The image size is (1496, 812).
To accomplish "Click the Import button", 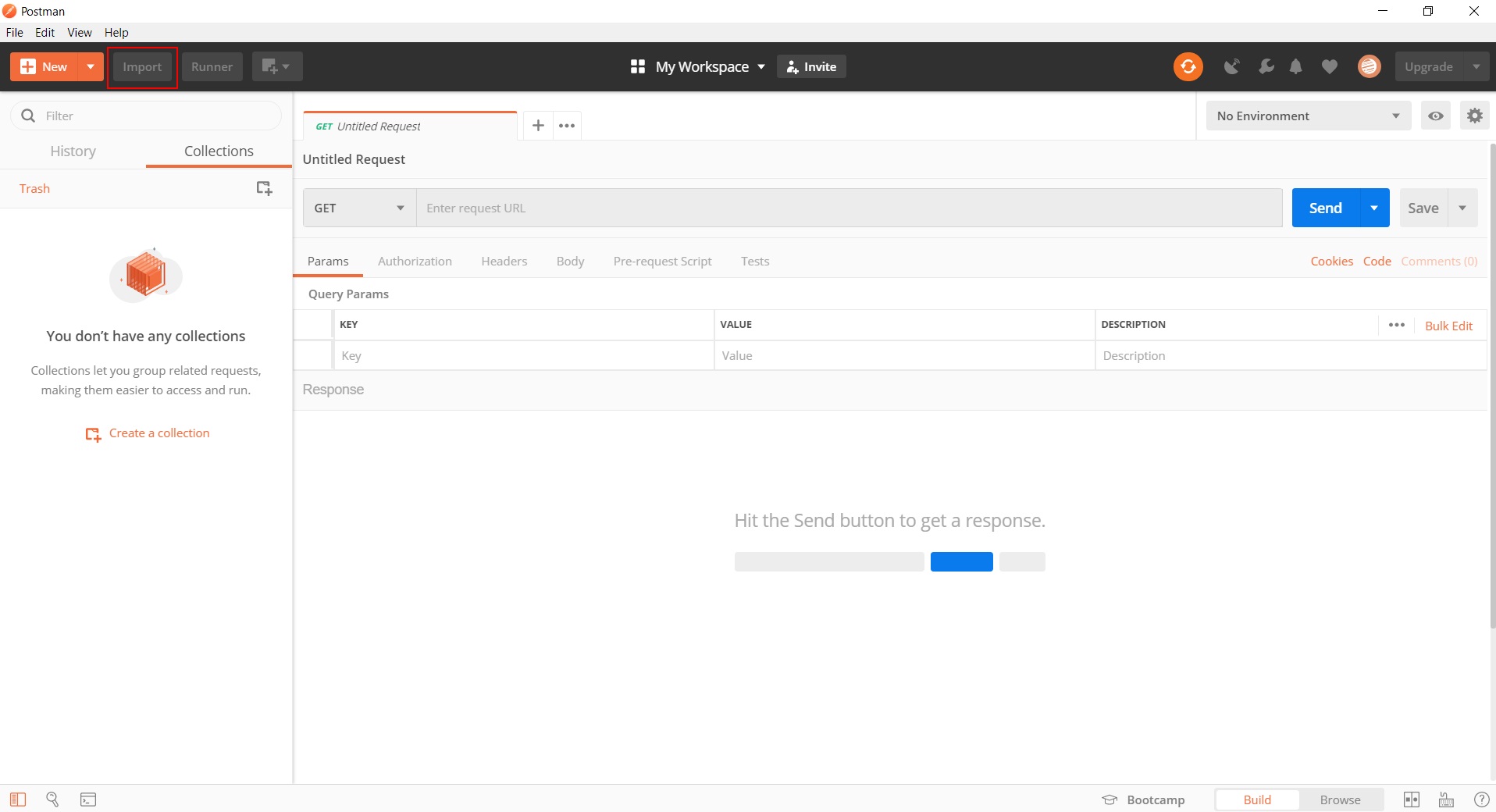I will pyautogui.click(x=142, y=67).
